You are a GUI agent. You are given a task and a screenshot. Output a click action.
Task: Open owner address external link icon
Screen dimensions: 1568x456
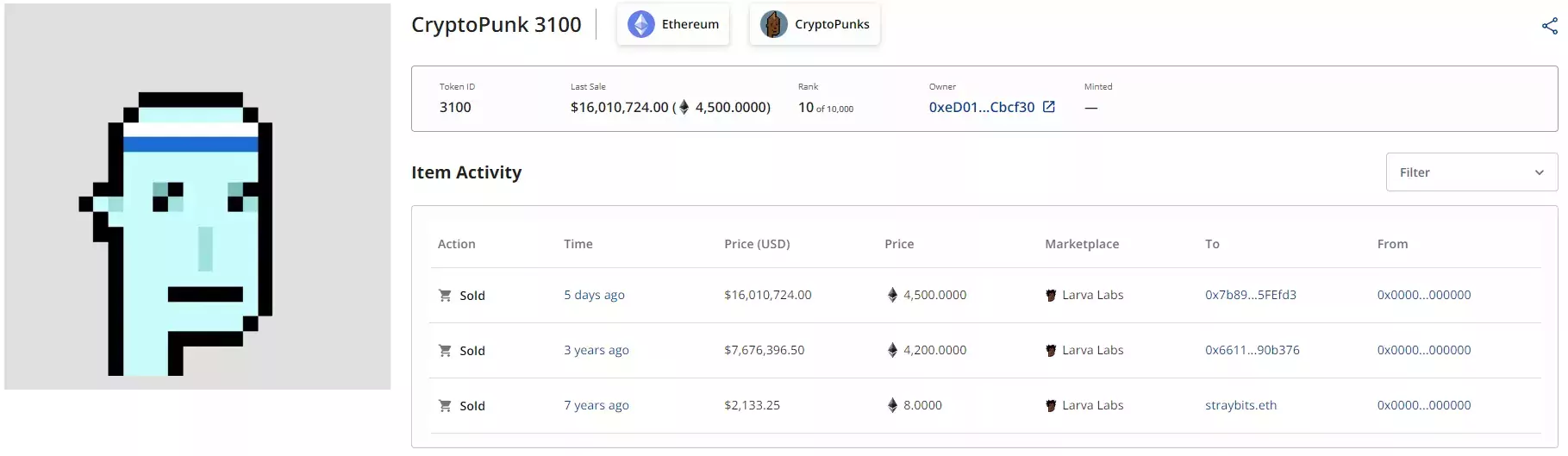(x=1049, y=107)
